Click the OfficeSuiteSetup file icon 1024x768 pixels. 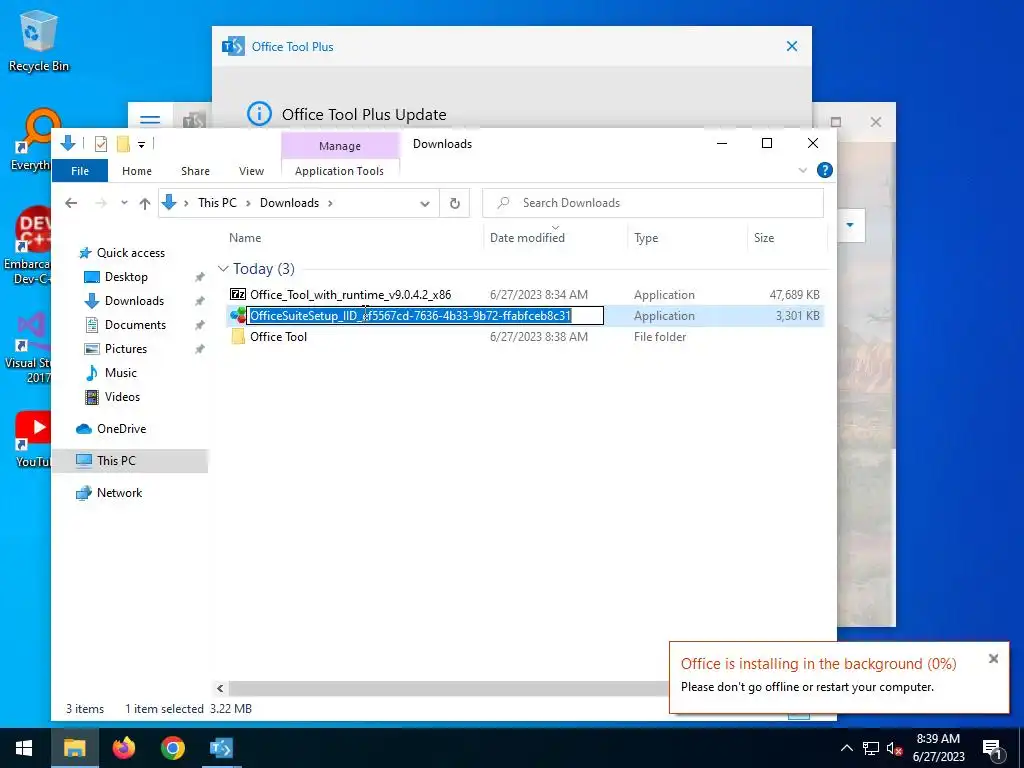(x=238, y=315)
